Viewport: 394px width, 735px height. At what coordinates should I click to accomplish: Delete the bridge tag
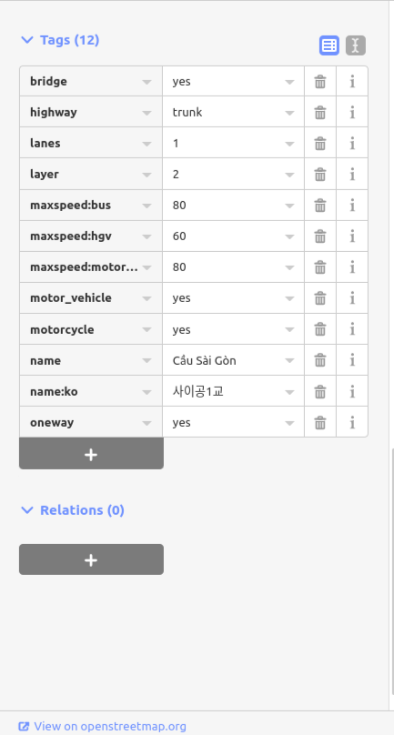click(x=320, y=82)
